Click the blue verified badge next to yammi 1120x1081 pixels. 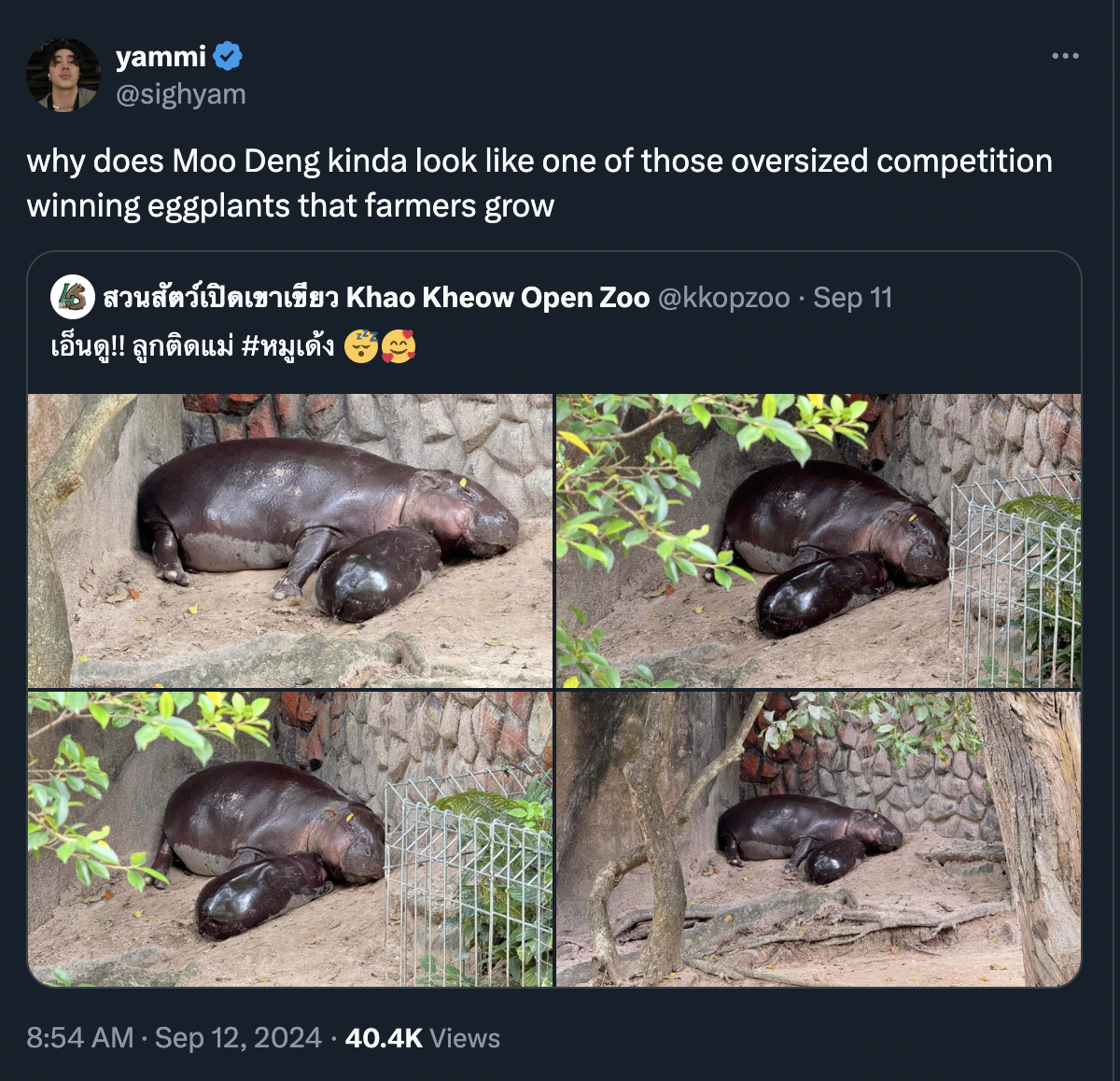(227, 56)
